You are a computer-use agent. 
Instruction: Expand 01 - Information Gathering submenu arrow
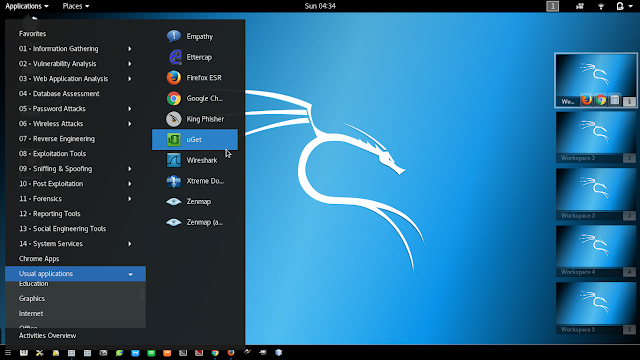tap(130, 49)
